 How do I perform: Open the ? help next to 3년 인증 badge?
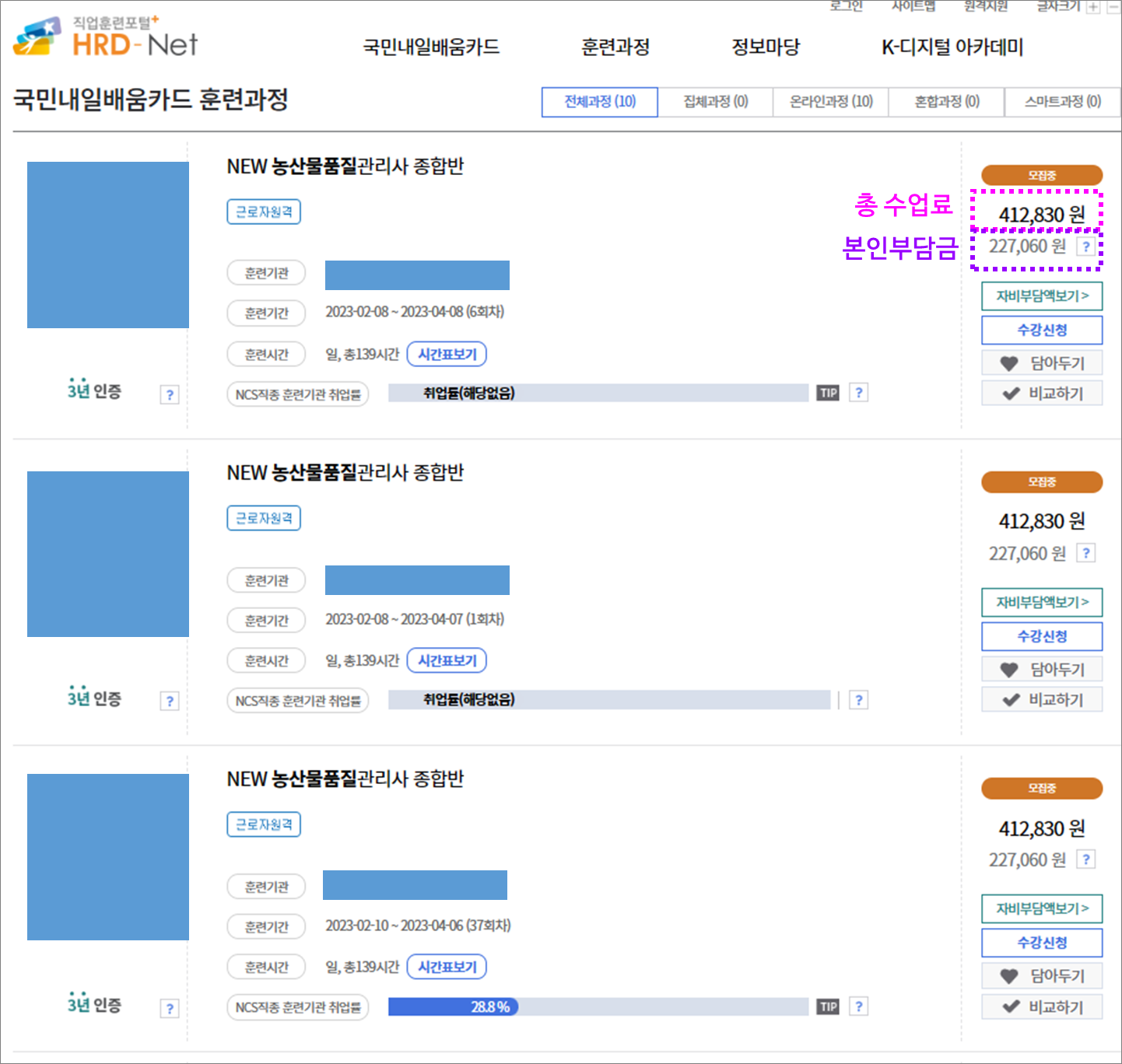pos(170,394)
